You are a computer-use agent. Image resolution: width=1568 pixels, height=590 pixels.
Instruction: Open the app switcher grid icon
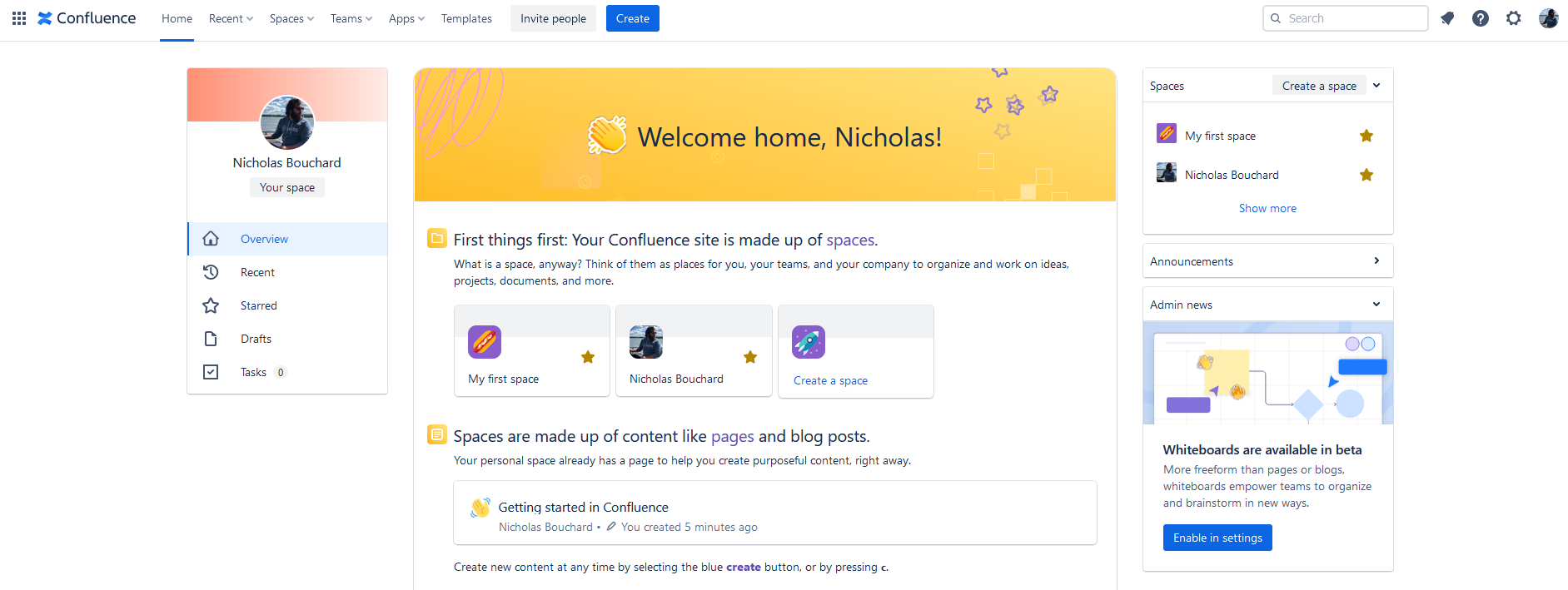click(19, 18)
